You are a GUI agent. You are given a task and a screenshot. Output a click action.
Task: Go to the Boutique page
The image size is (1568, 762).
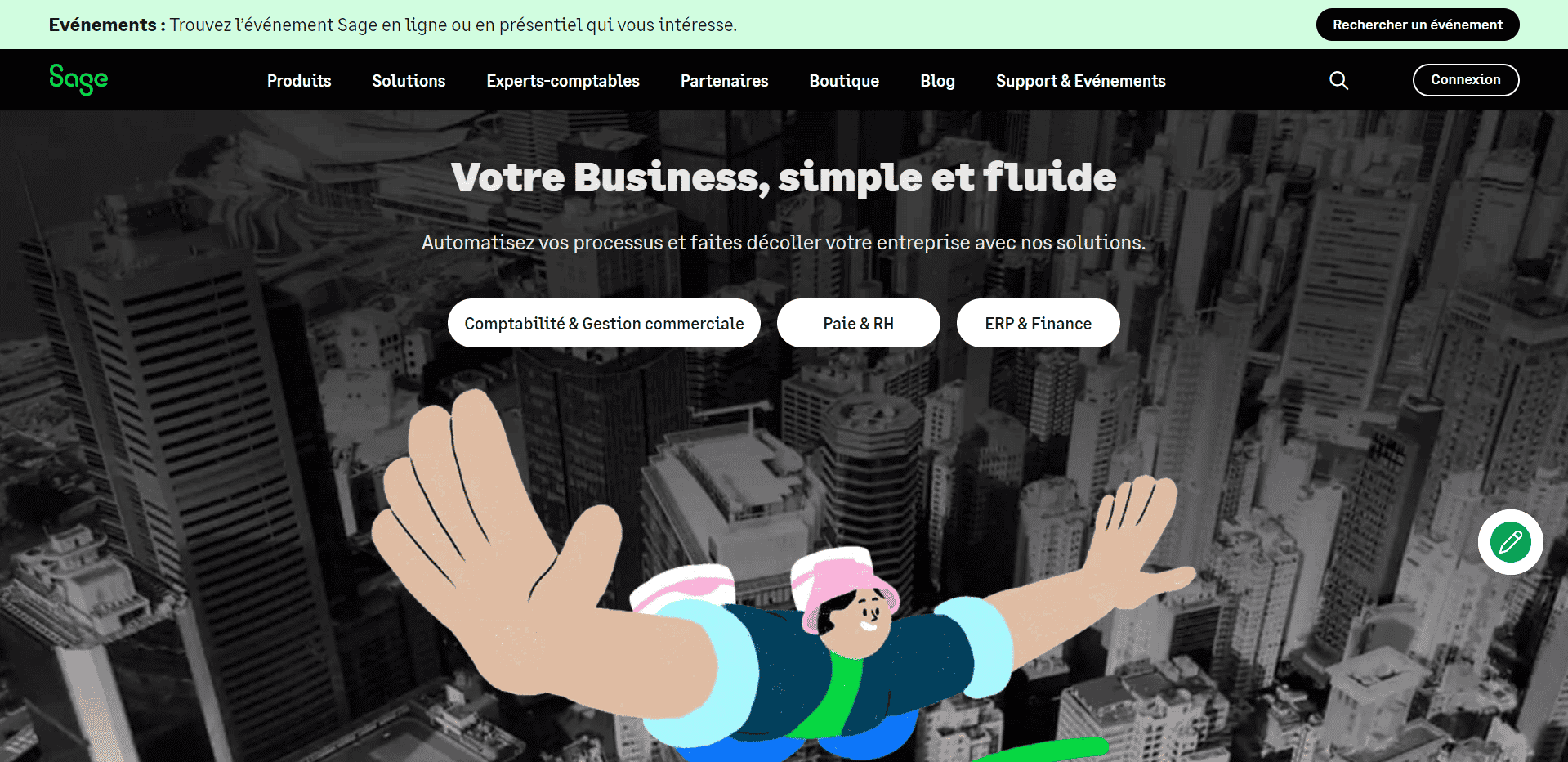[x=844, y=81]
